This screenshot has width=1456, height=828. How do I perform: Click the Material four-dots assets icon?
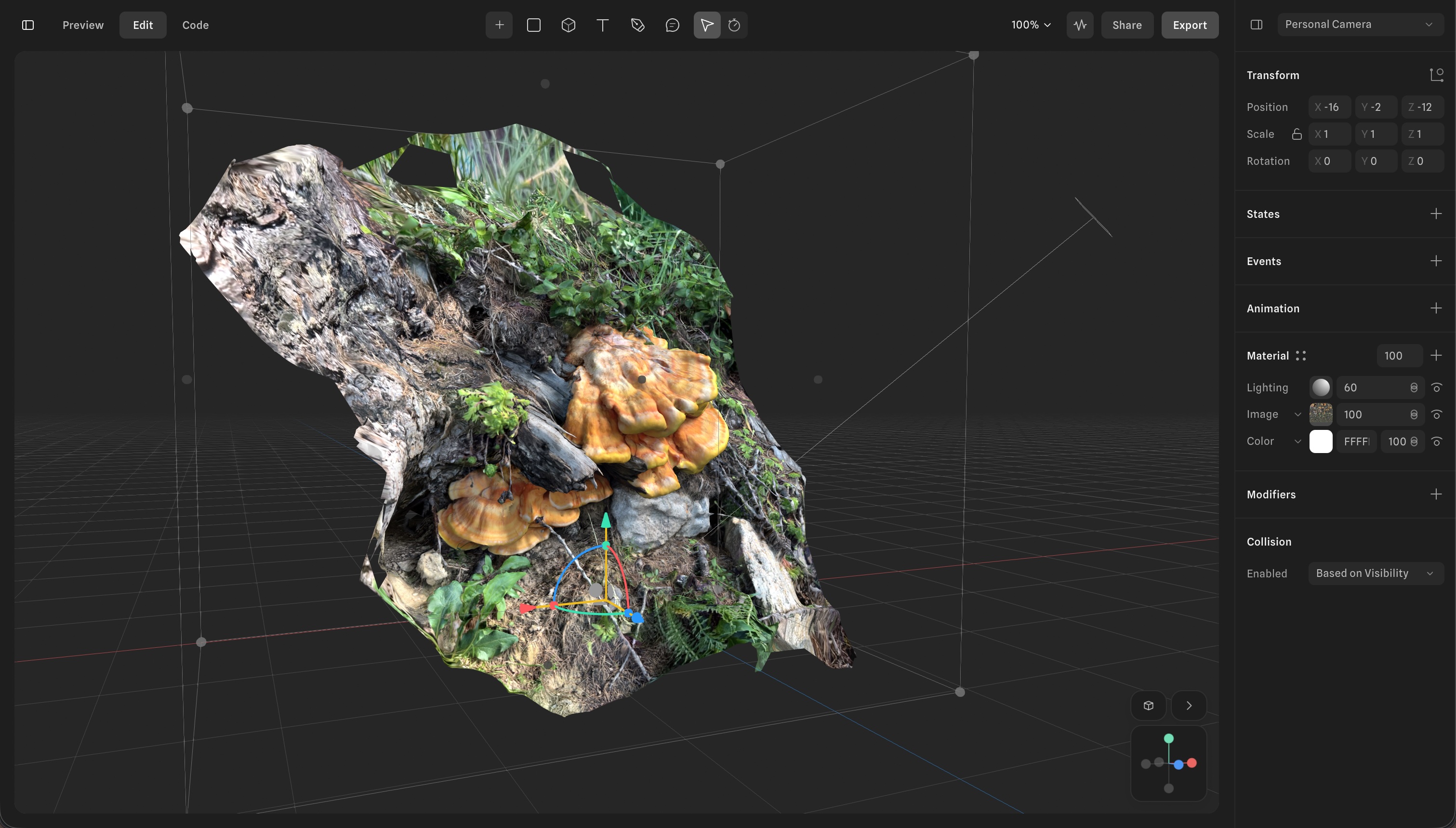[1301, 356]
